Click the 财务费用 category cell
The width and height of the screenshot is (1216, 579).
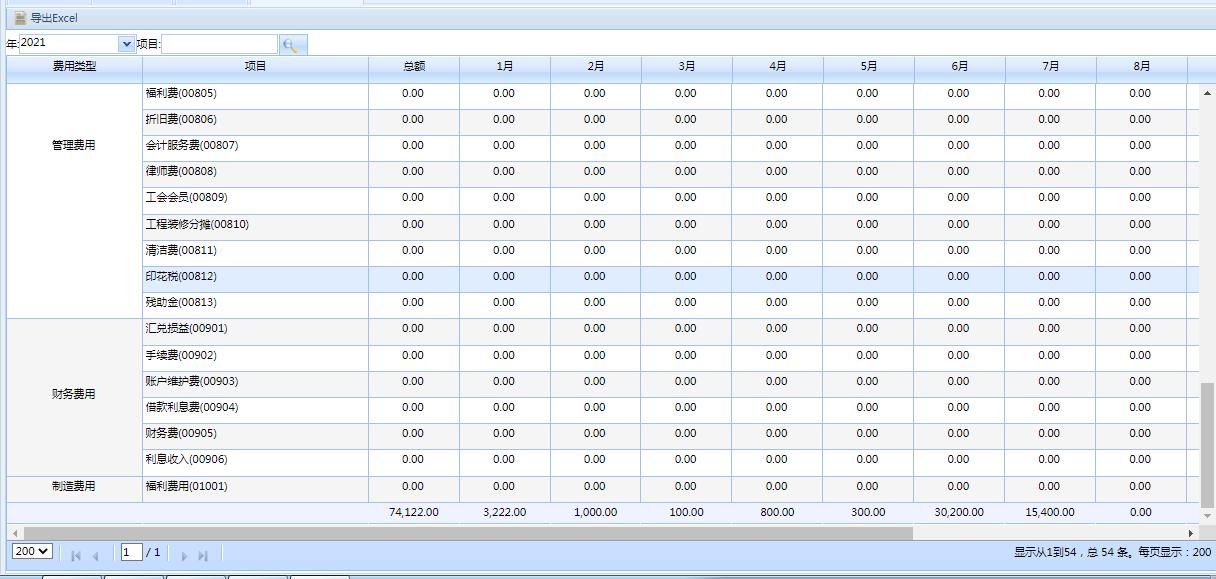pos(74,395)
